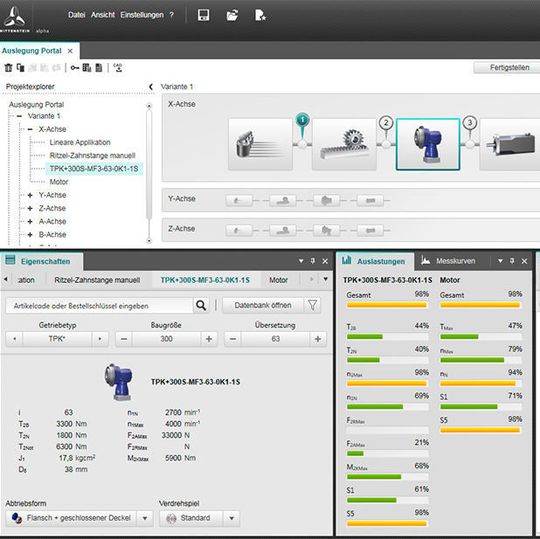The height and width of the screenshot is (539, 540).
Task: Decrease Baugröße with minus button
Action: [124, 339]
